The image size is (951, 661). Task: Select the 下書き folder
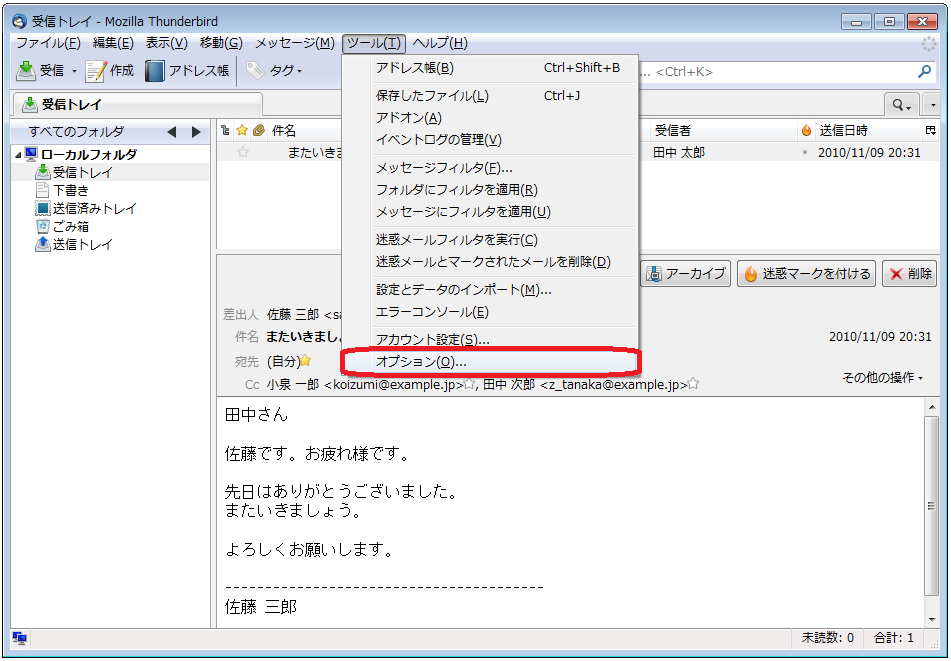pyautogui.click(x=70, y=191)
